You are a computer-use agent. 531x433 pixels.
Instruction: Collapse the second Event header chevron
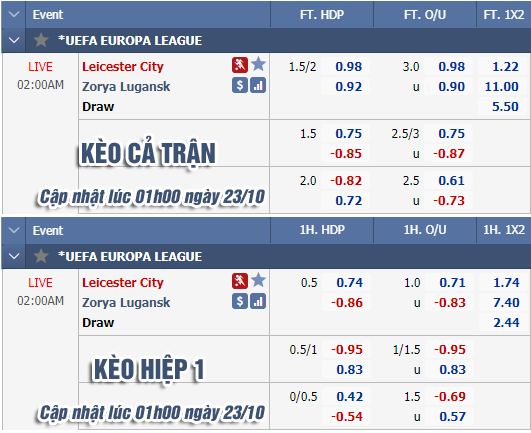pyautogui.click(x=14, y=230)
